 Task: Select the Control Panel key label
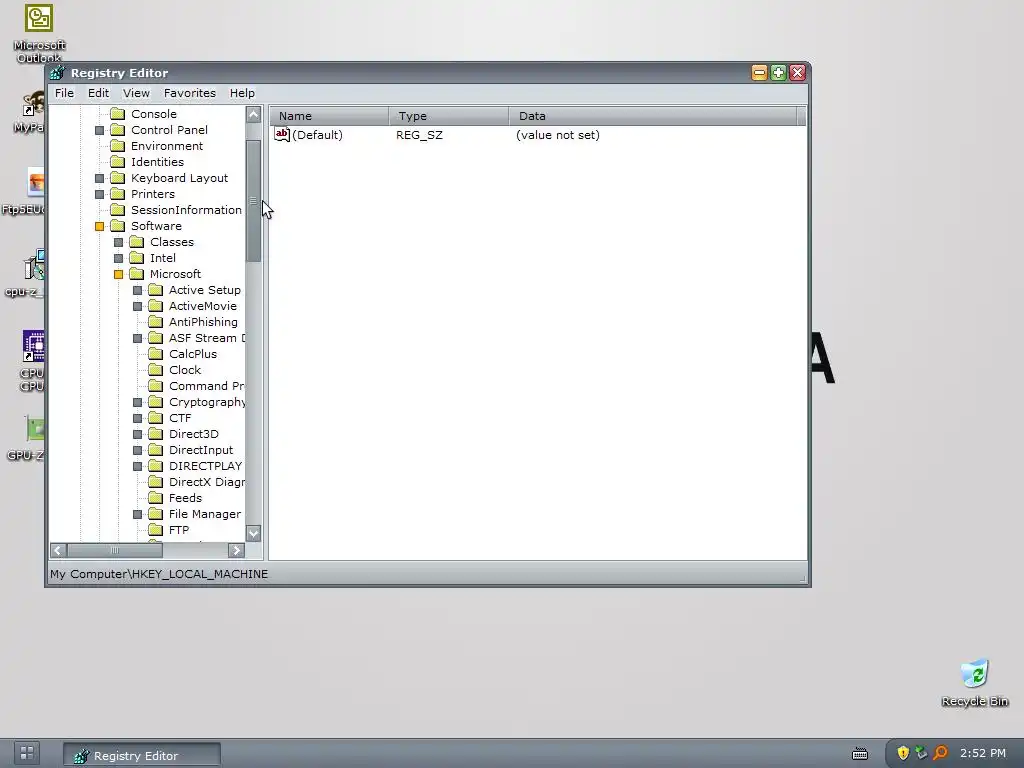click(169, 130)
